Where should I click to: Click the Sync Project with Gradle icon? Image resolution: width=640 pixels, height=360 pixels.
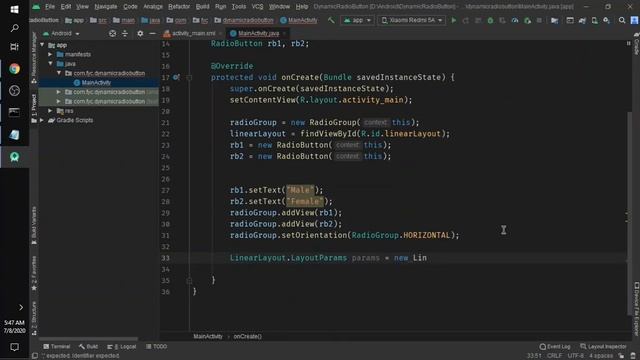coord(582,20)
